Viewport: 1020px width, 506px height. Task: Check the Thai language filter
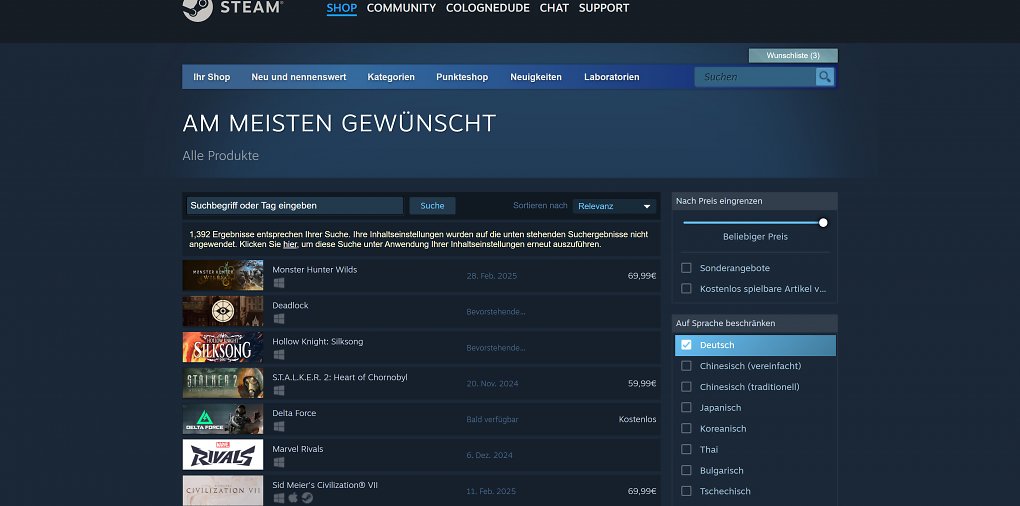point(686,449)
